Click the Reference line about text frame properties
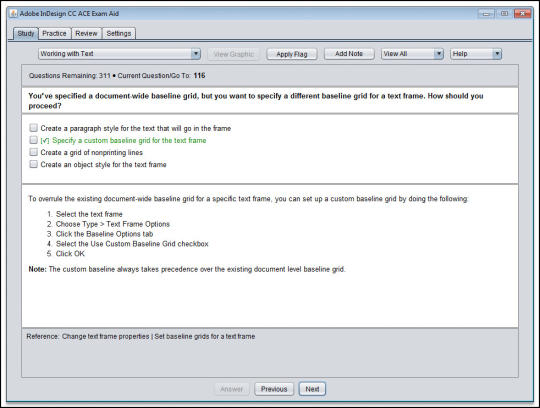Image resolution: width=540 pixels, height=408 pixels. click(141, 336)
